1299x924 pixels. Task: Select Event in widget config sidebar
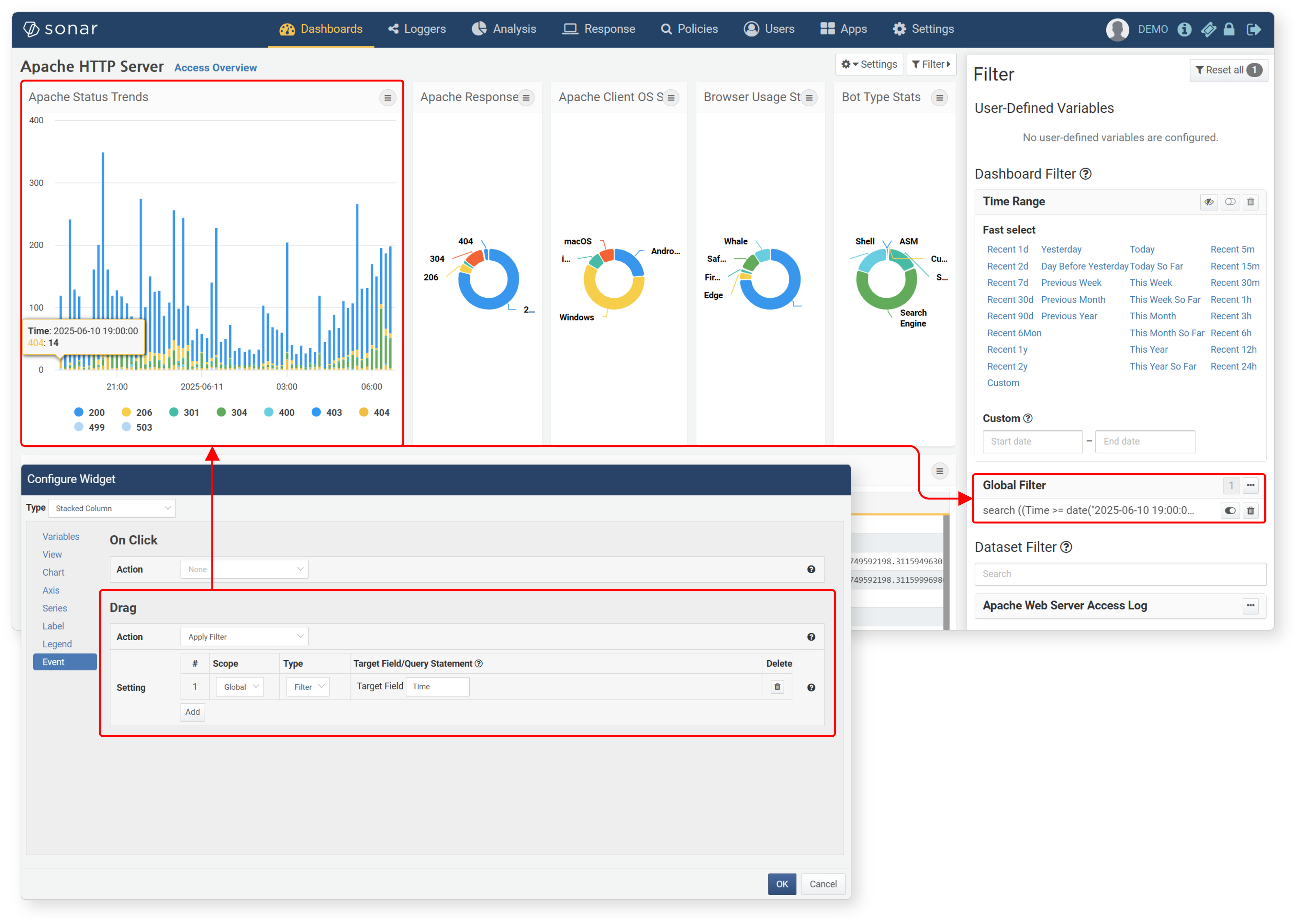tap(65, 662)
